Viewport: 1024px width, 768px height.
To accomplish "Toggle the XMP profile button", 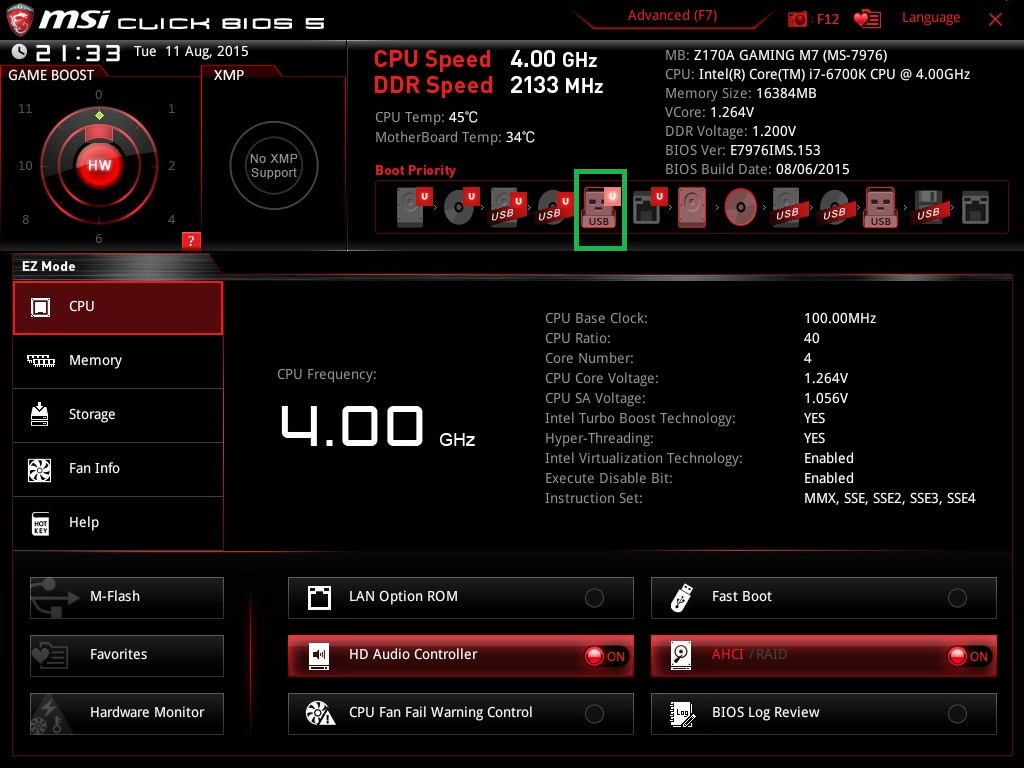I will click(274, 165).
